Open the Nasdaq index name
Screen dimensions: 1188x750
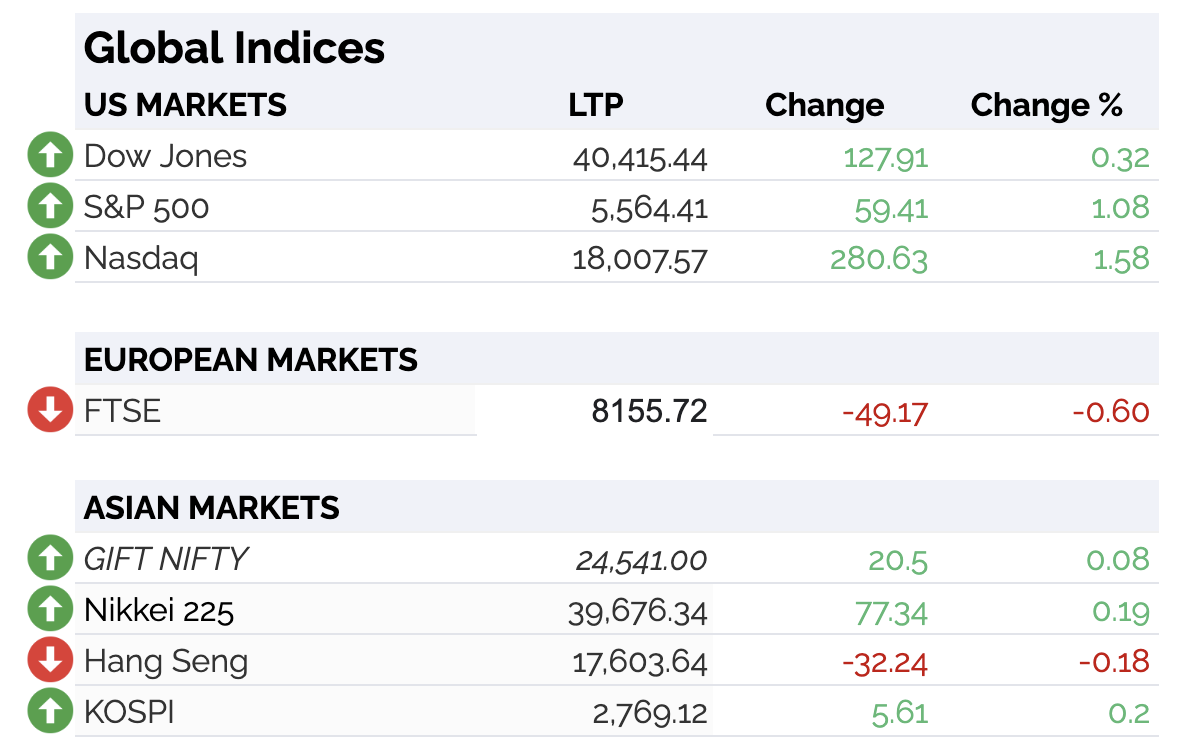[141, 258]
